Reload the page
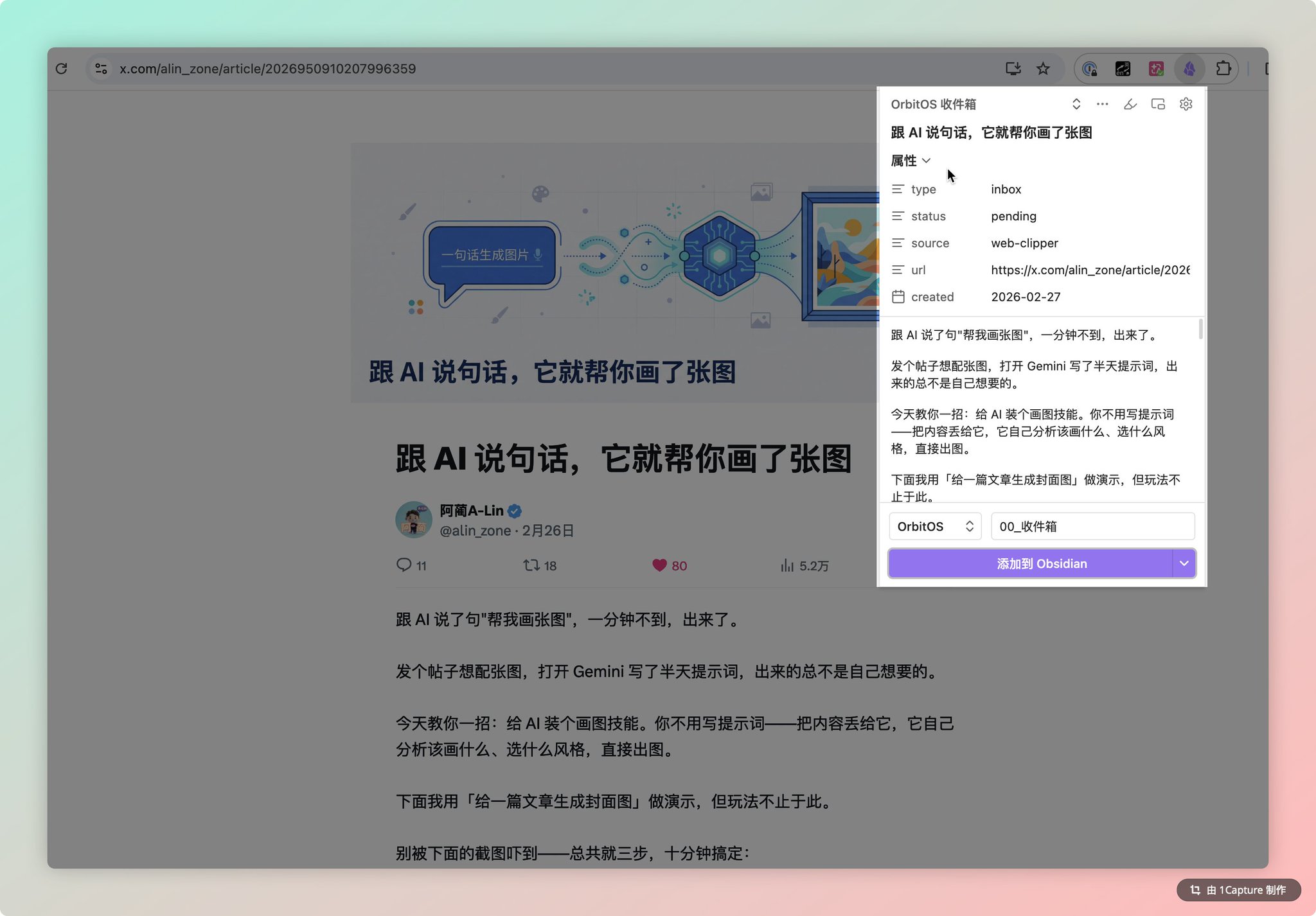The width and height of the screenshot is (1316, 916). coord(62,69)
